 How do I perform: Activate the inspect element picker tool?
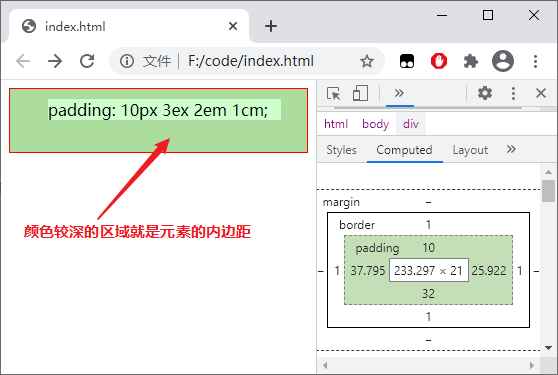[x=333, y=94]
